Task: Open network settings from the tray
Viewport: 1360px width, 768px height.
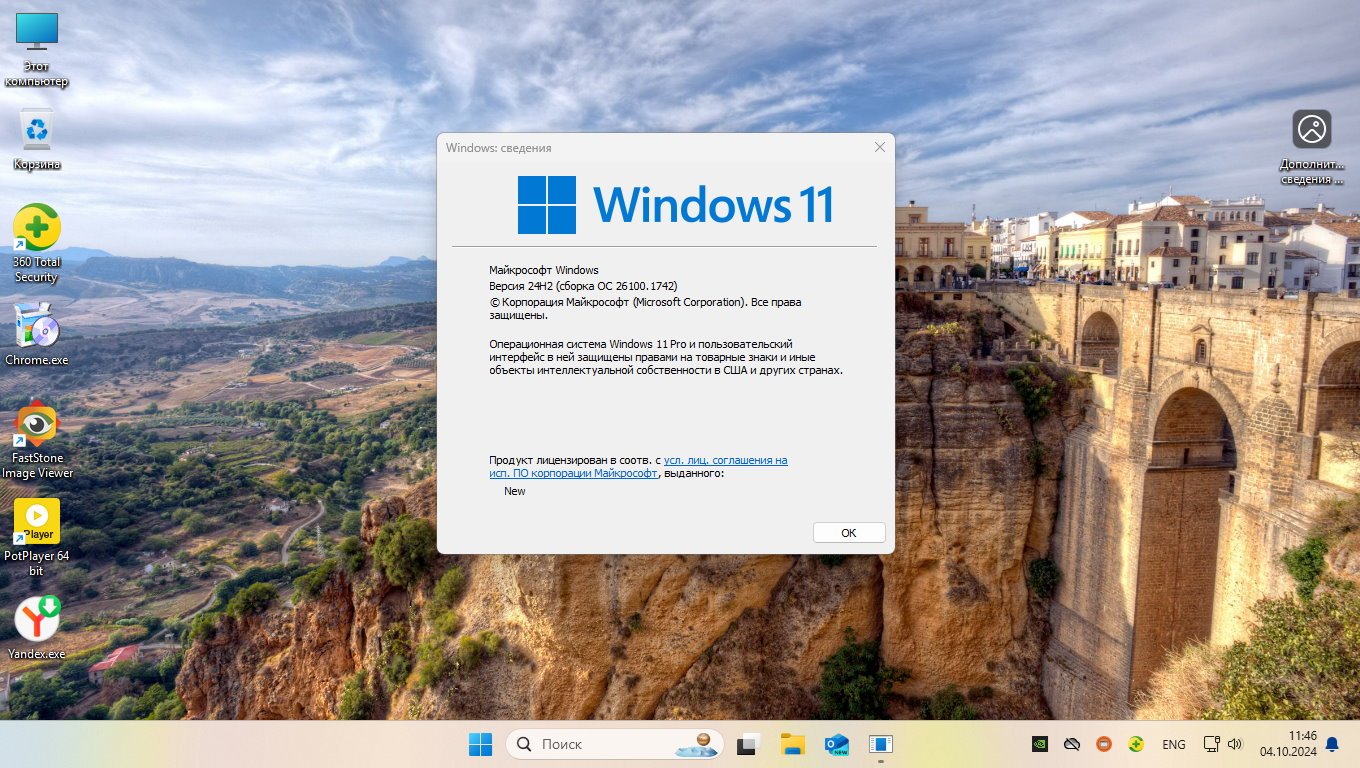Action: click(1211, 744)
